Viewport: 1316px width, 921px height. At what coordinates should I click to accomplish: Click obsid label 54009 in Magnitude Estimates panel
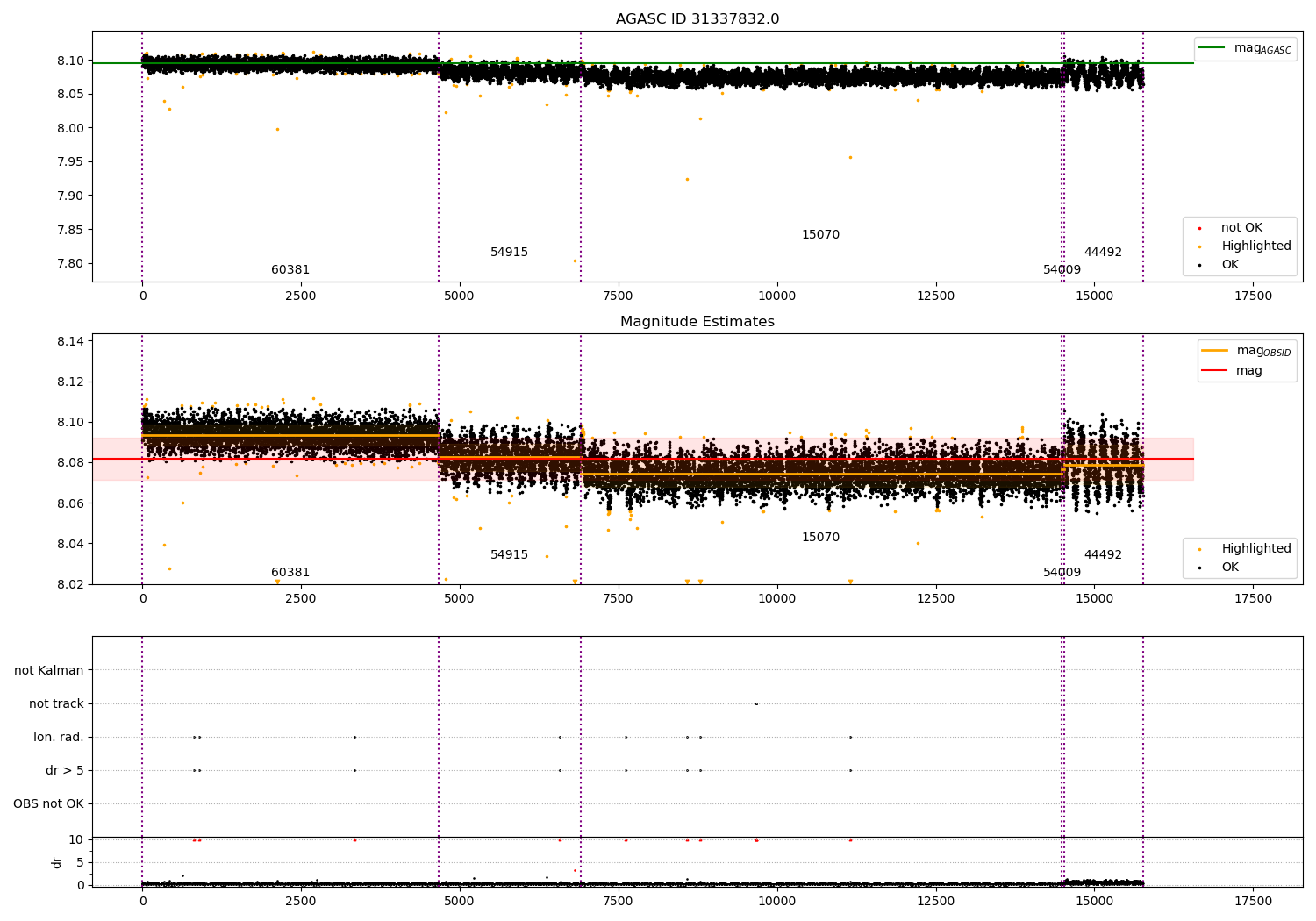[x=1062, y=573]
